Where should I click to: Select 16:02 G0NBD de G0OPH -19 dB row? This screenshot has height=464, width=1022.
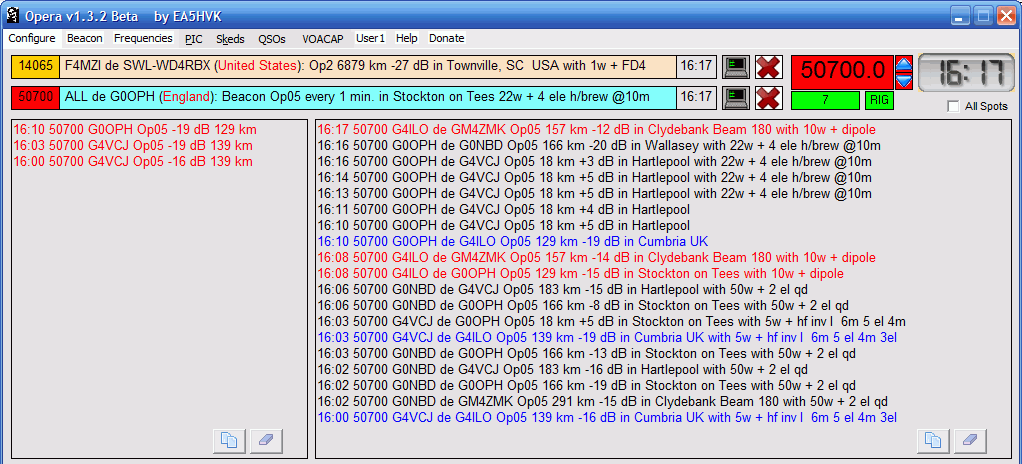click(x=587, y=386)
